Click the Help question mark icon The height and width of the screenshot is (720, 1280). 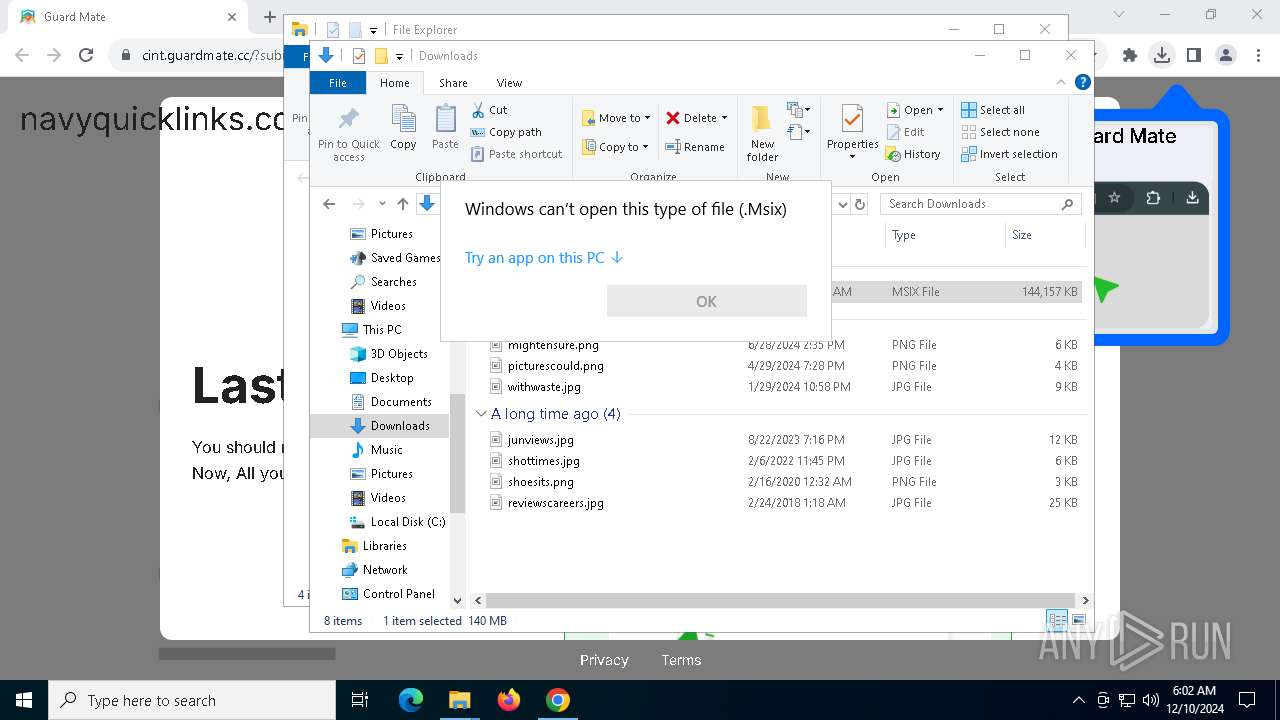coord(1082,83)
